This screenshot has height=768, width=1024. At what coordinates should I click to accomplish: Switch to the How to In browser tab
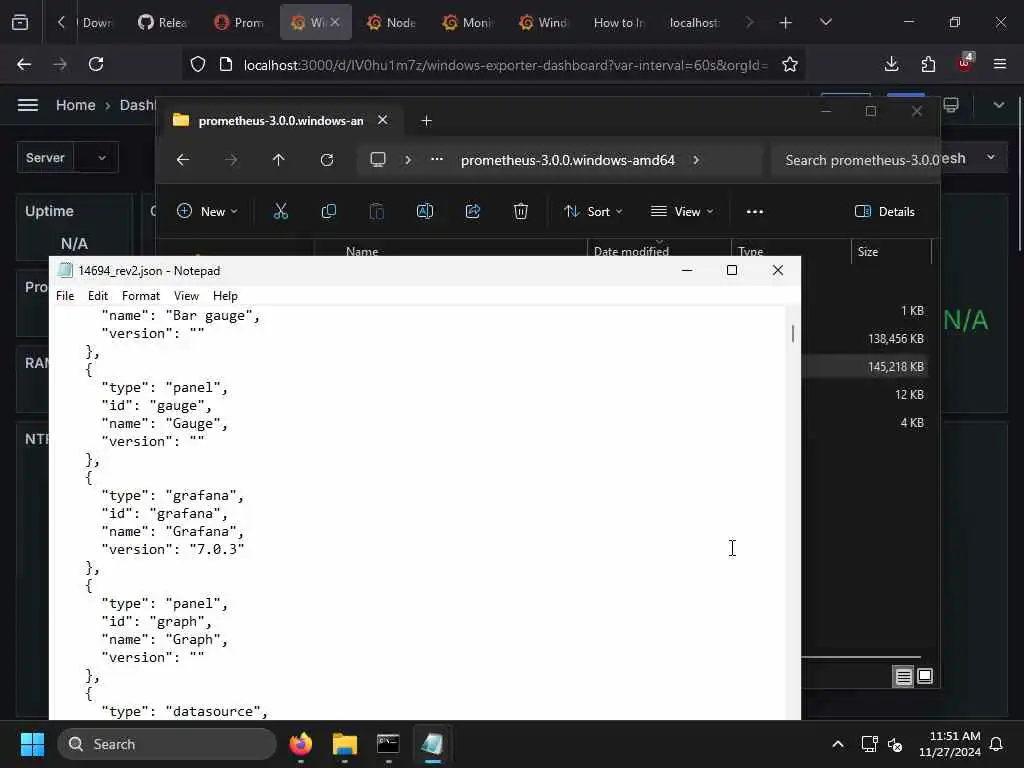[x=619, y=23]
